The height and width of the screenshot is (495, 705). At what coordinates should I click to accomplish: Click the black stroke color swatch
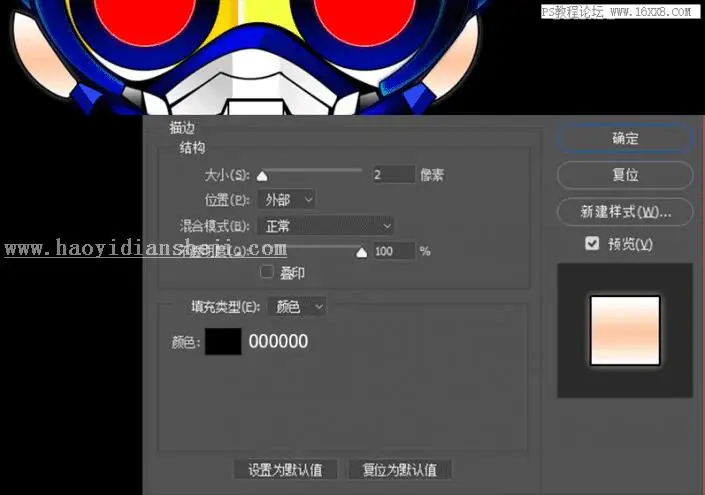point(223,342)
